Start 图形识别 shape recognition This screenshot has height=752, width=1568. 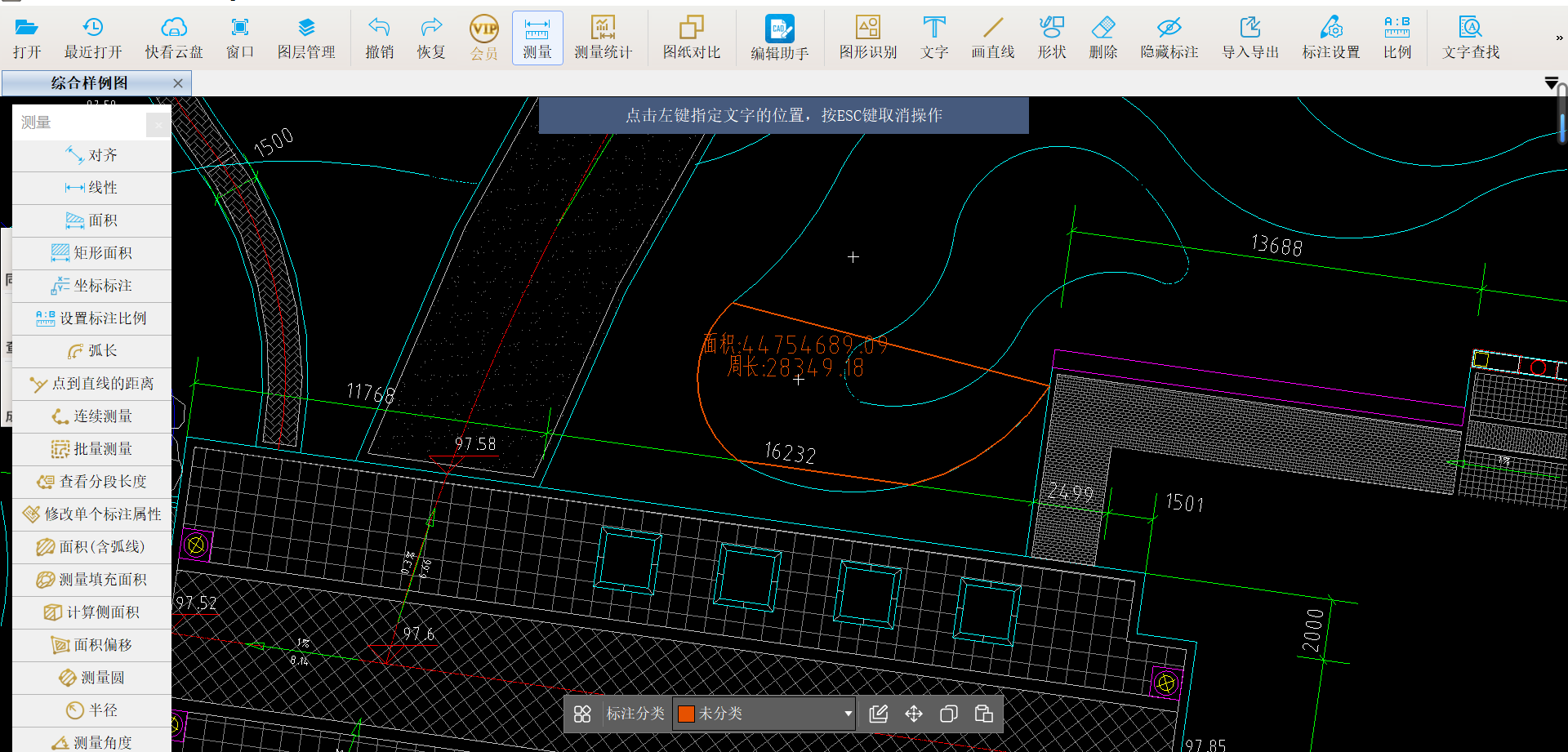(868, 38)
